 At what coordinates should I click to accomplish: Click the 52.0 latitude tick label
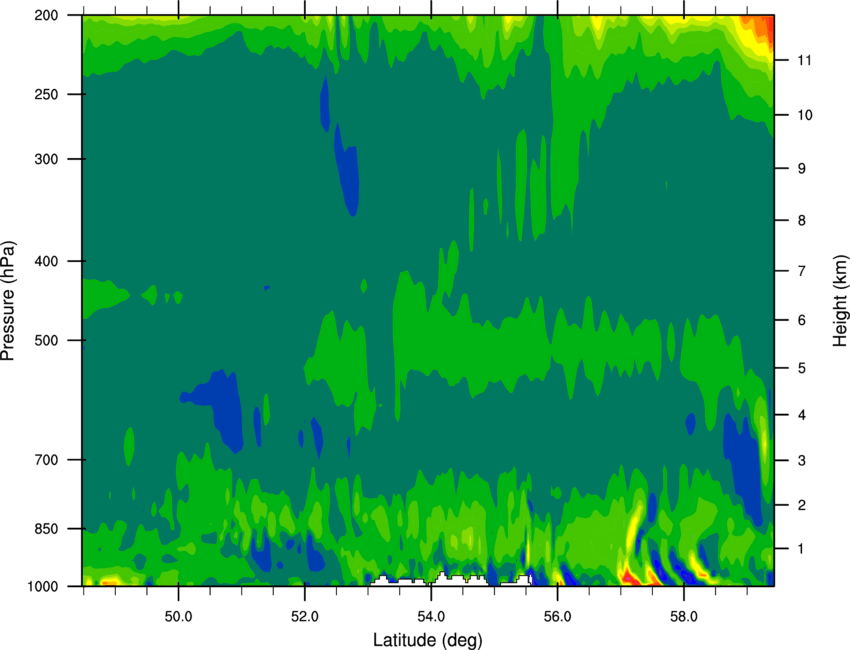click(305, 616)
